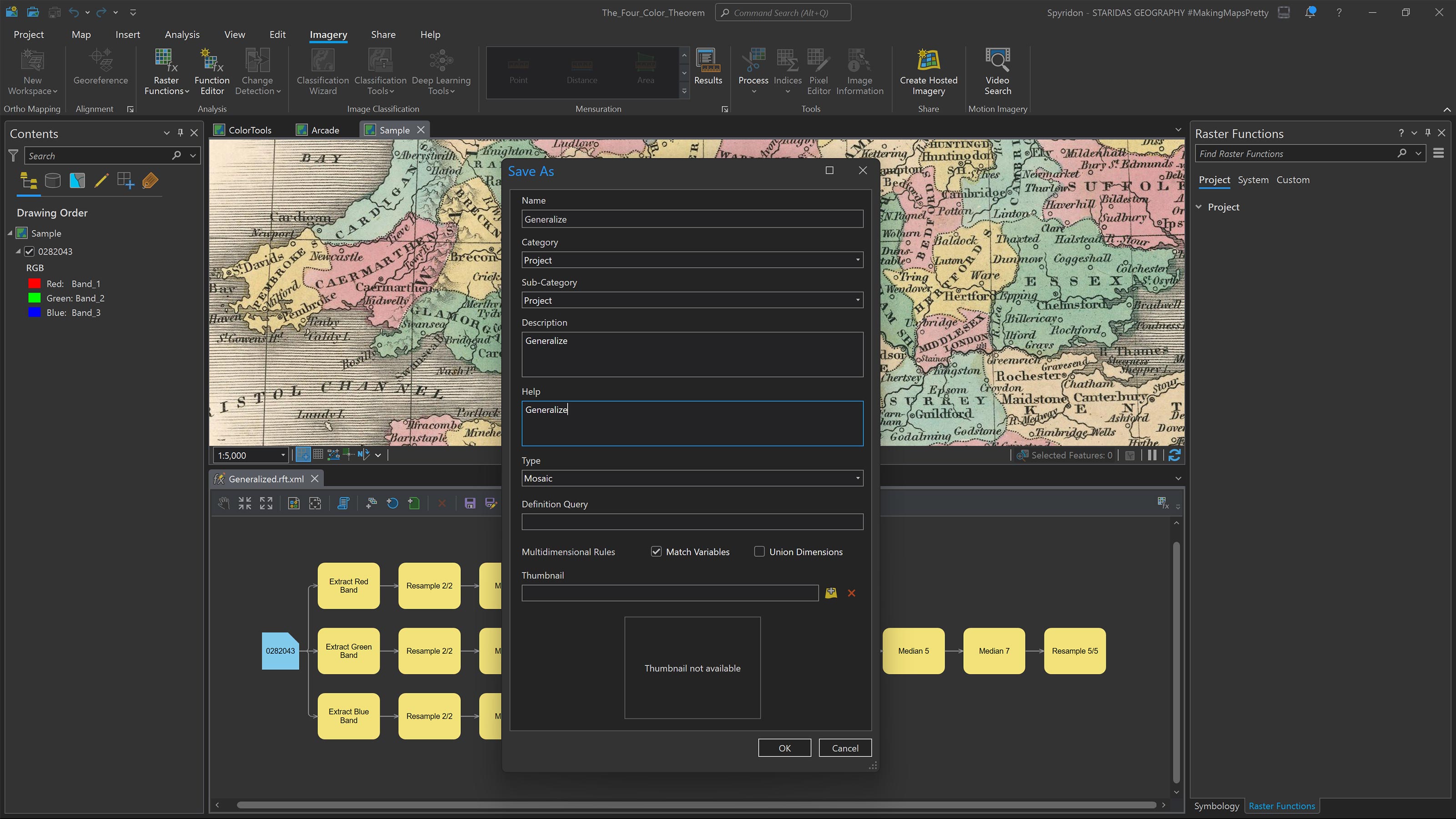Screen dimensions: 1456x819
Task: Switch to the Imagery ribbon tab
Action: [328, 35]
